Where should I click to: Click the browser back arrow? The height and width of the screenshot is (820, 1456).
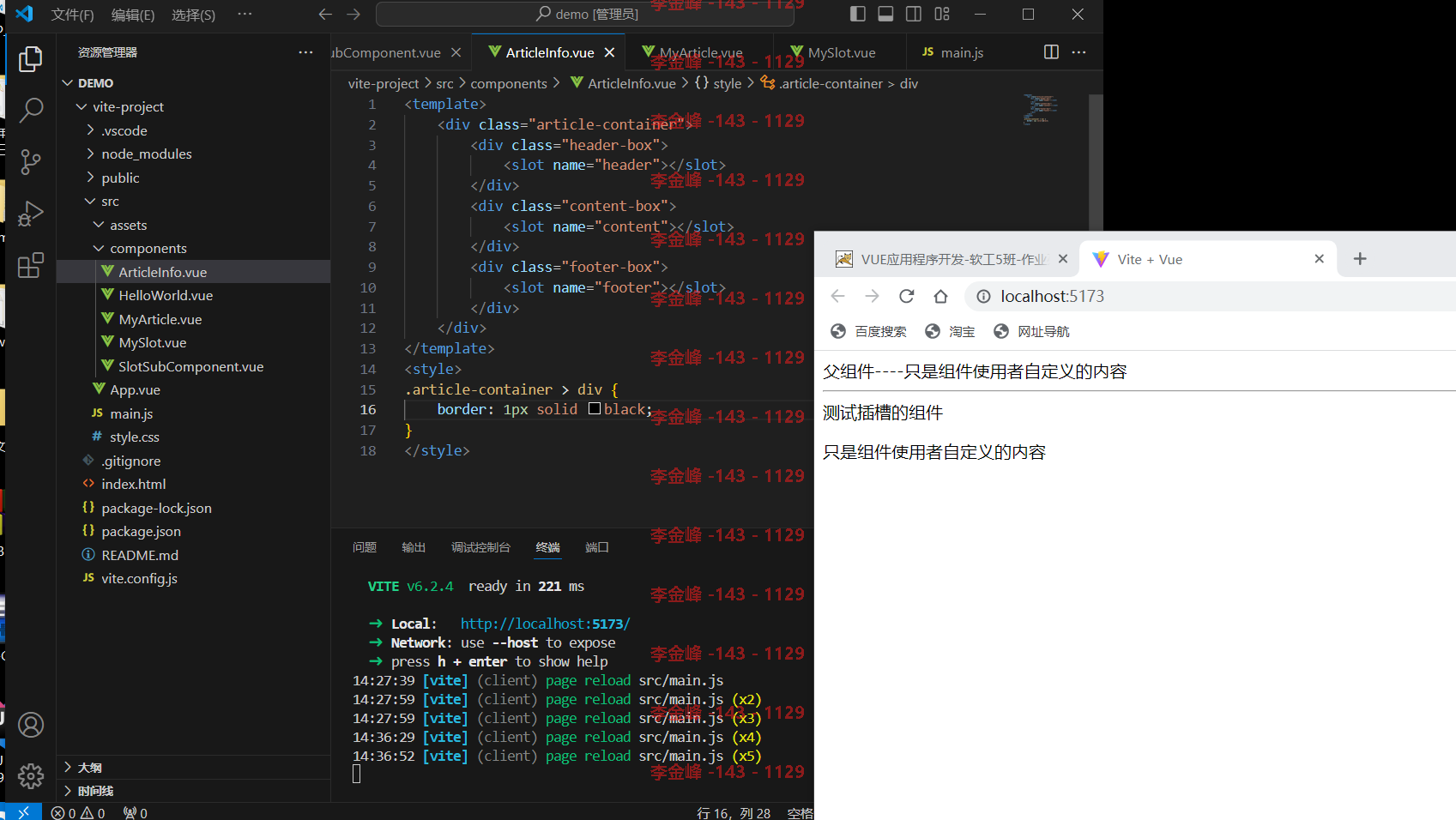click(x=838, y=296)
